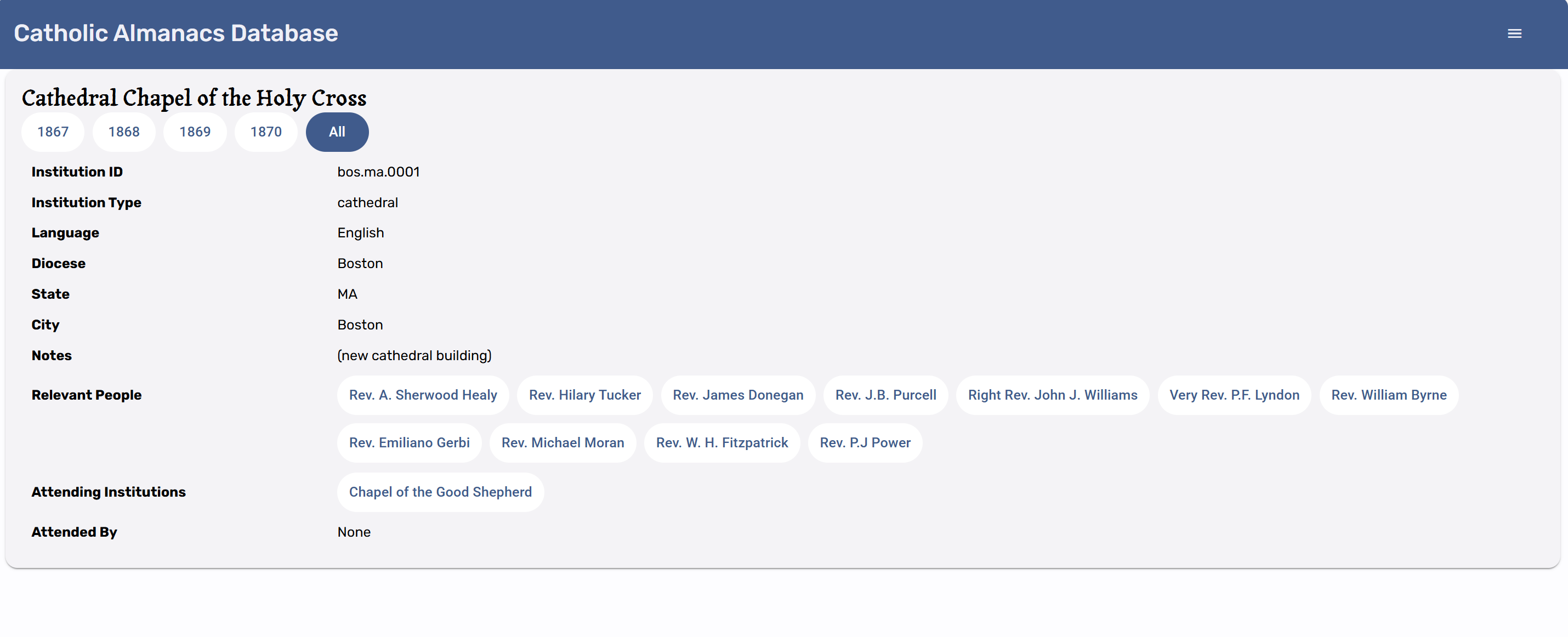Click the Diocese field label
This screenshot has height=637, width=1568.
click(59, 264)
